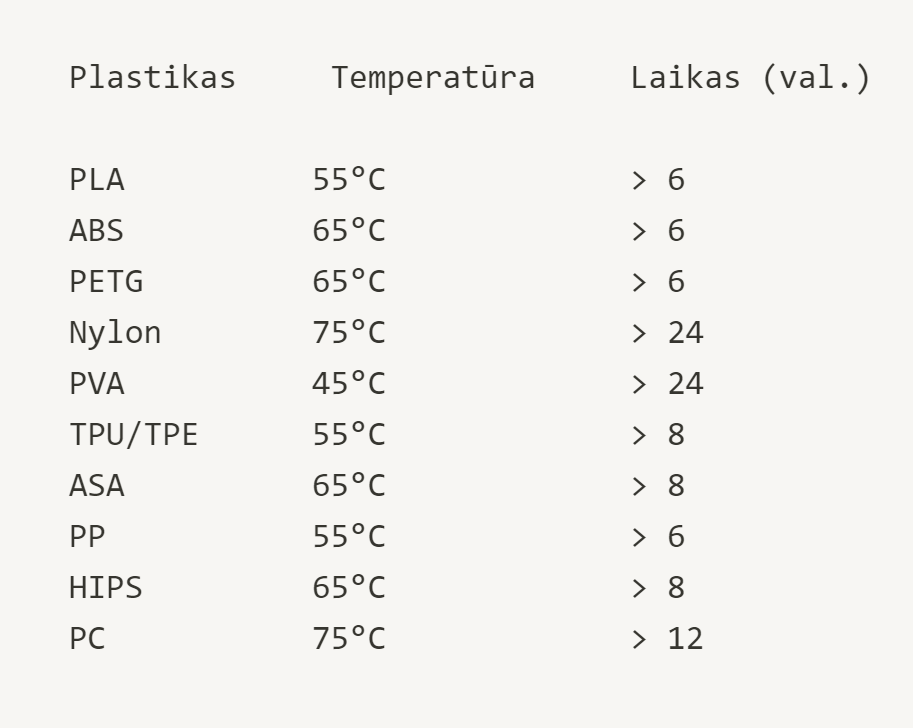Click the Plastikas column header
Viewport: 913px width, 728px height.
pyautogui.click(x=153, y=78)
